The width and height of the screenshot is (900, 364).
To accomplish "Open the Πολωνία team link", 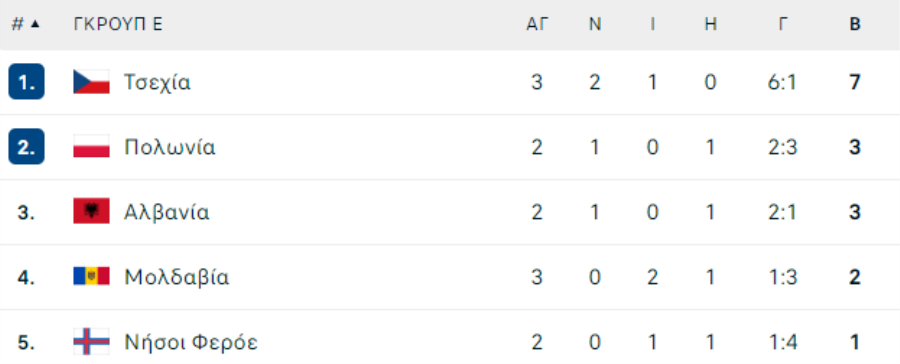I will point(170,148).
